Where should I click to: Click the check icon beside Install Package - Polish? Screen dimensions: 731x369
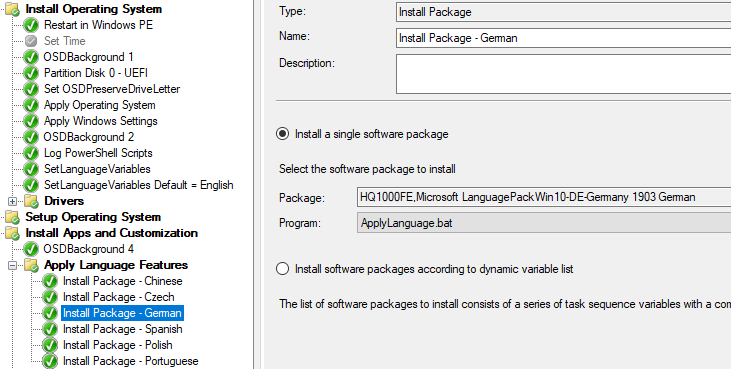tap(50, 345)
